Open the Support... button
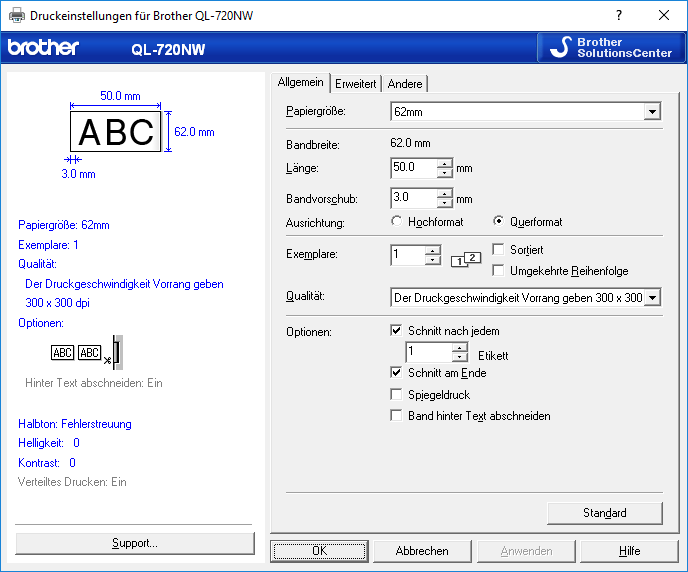The height and width of the screenshot is (572, 688). (x=135, y=543)
